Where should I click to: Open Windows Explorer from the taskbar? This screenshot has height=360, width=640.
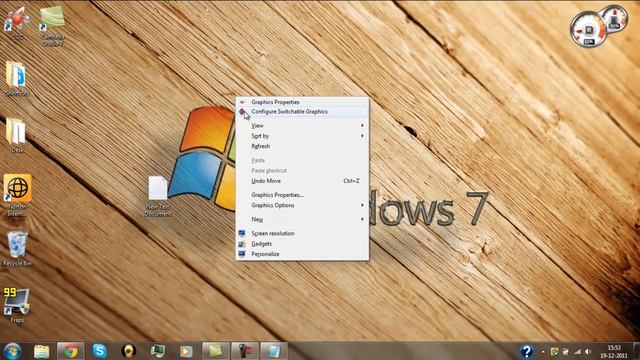pos(42,351)
